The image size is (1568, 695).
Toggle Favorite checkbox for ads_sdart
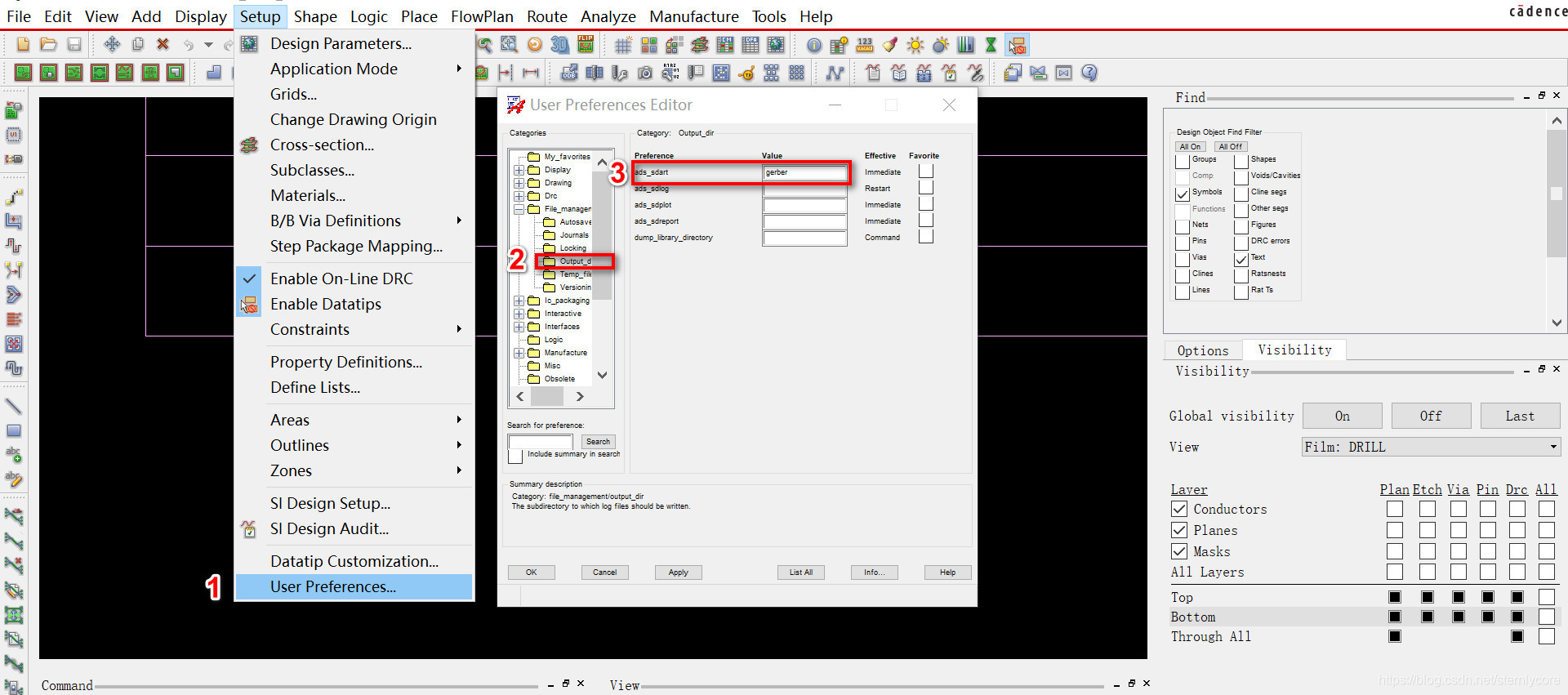(925, 172)
